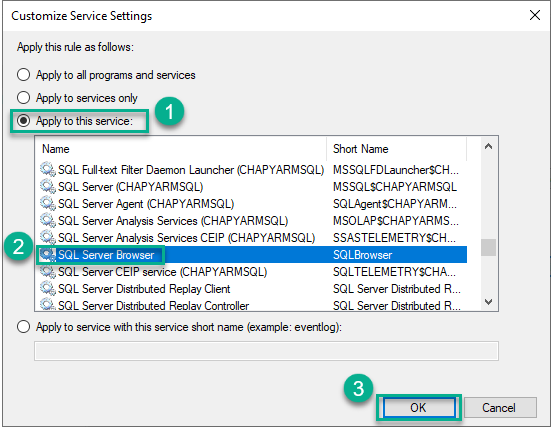
Task: Click the service short name text field
Action: point(266,351)
